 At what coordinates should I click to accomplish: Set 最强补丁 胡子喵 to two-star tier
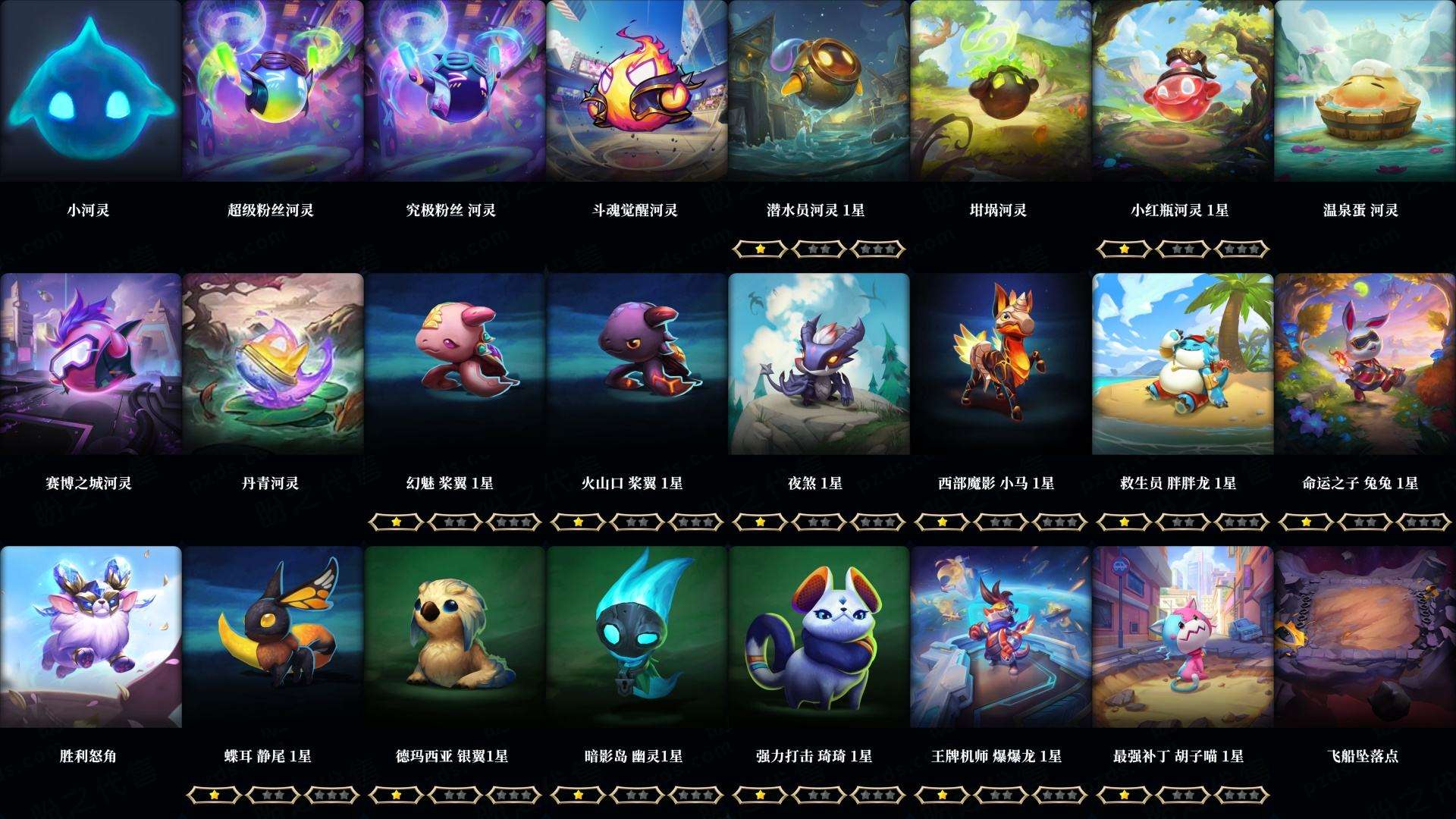[x=1182, y=795]
